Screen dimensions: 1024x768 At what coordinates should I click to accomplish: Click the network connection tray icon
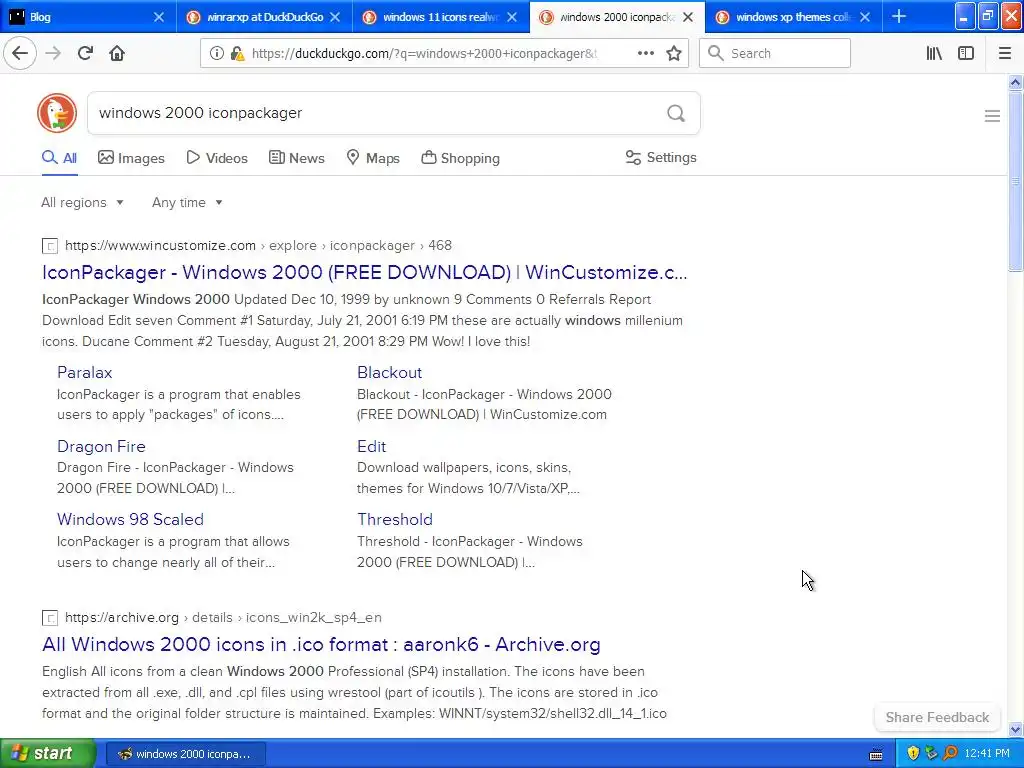931,753
